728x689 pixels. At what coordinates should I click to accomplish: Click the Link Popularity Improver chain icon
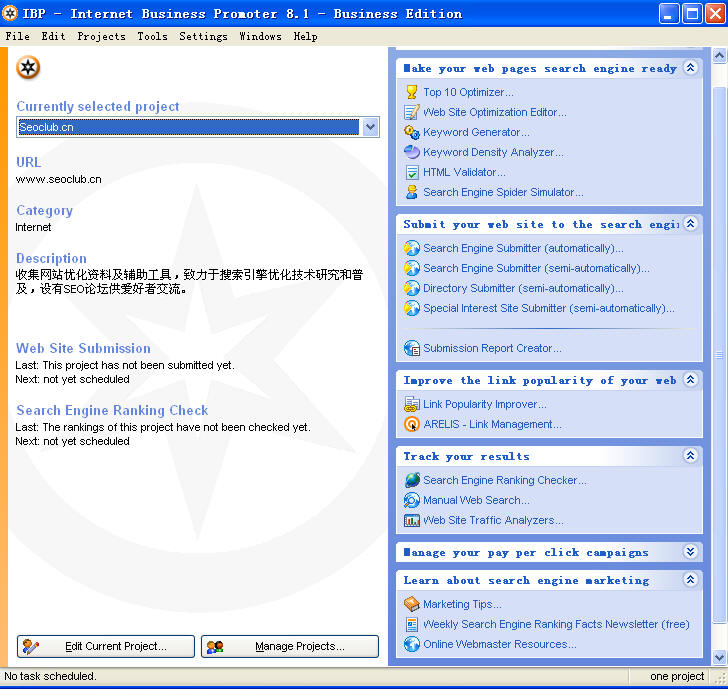click(411, 404)
